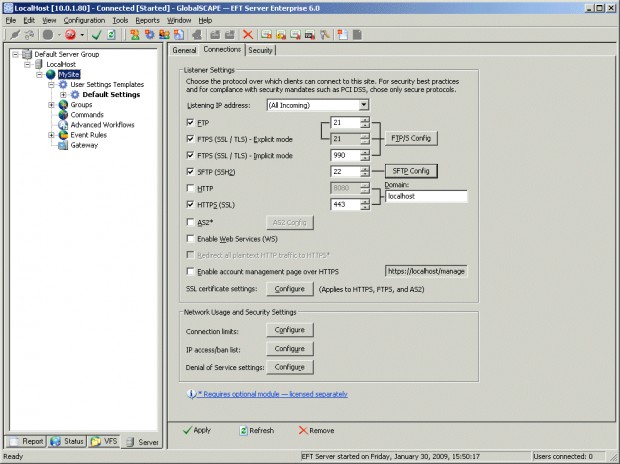Screen dimensions: 620x464
Task: Expand the Groups tree node
Action: point(51,105)
